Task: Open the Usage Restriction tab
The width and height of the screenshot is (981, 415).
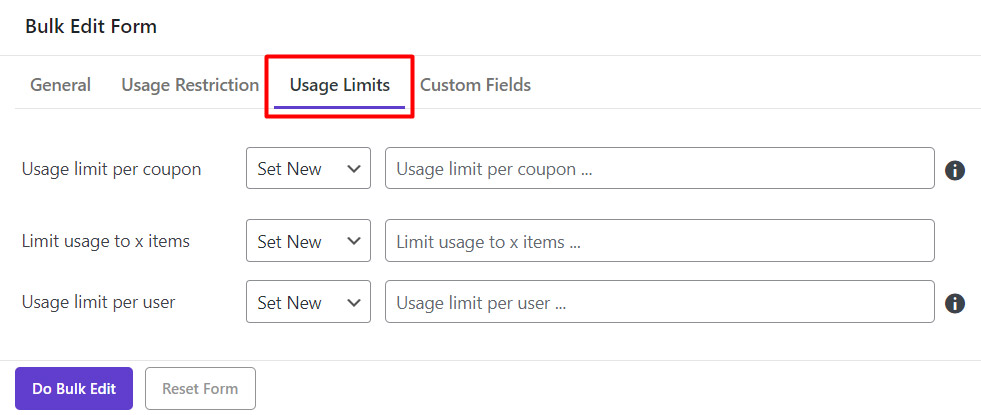Action: [190, 85]
